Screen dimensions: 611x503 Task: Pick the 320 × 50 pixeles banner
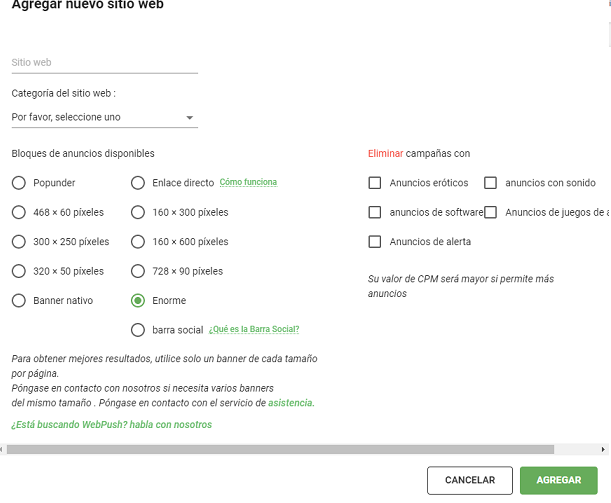point(19,271)
